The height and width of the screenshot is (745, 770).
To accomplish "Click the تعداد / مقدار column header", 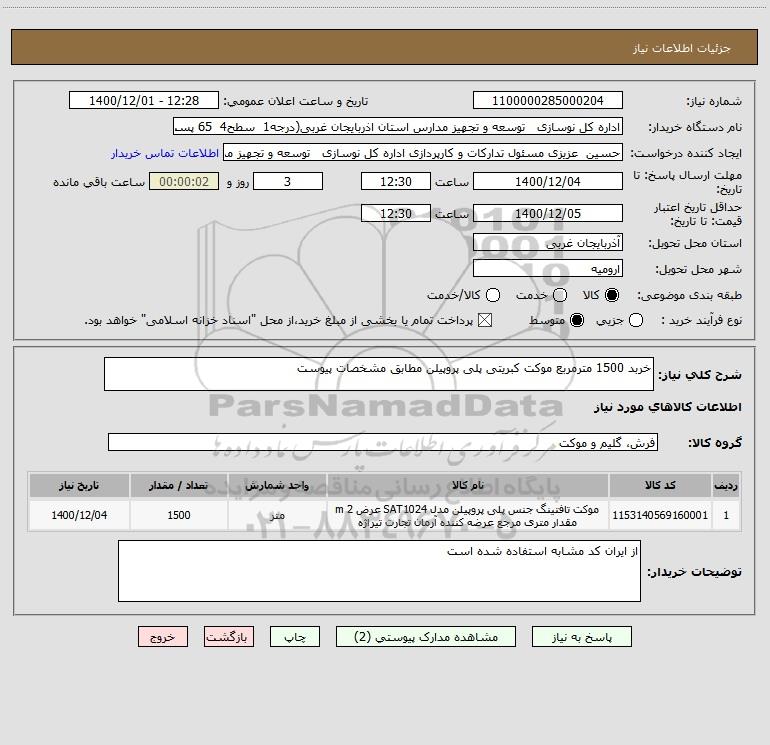I will [179, 485].
